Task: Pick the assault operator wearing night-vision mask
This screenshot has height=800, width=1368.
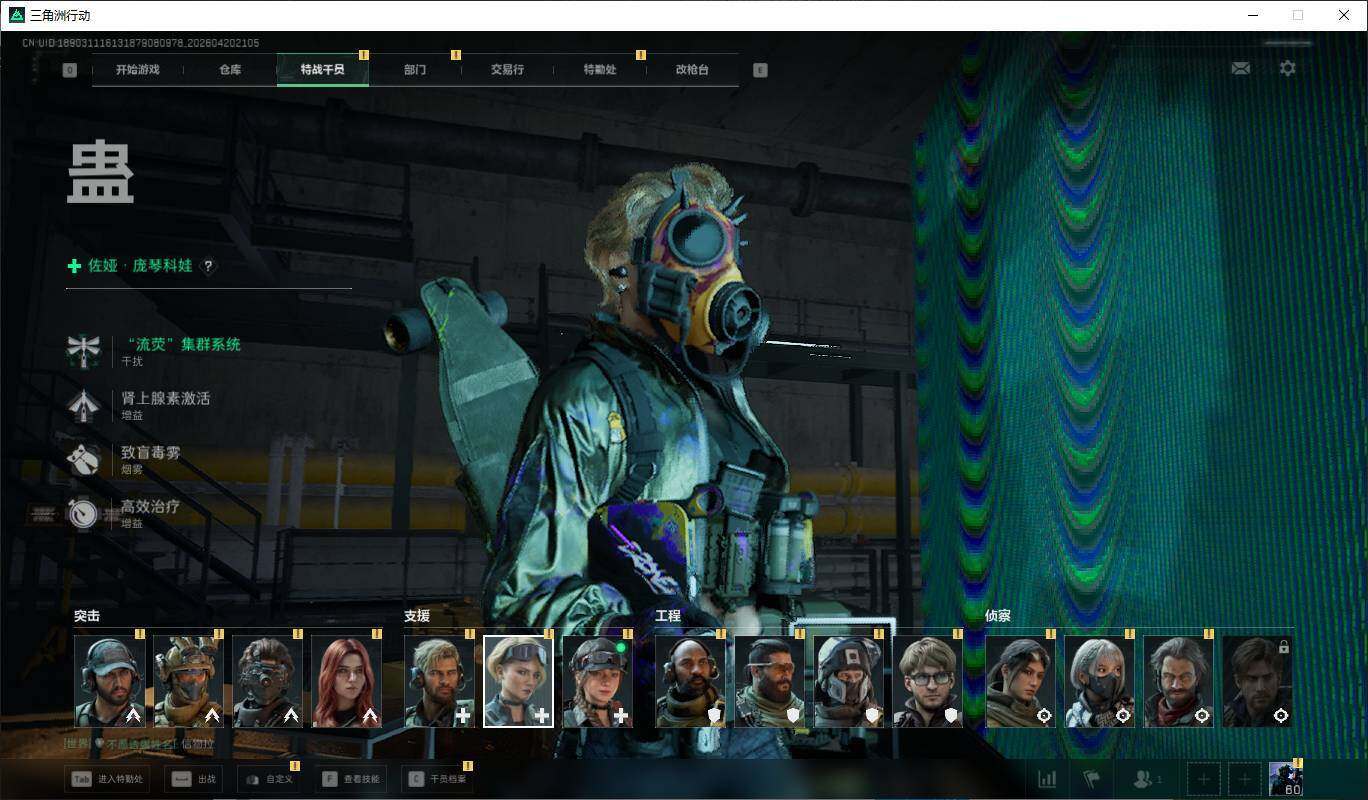Action: [268, 681]
